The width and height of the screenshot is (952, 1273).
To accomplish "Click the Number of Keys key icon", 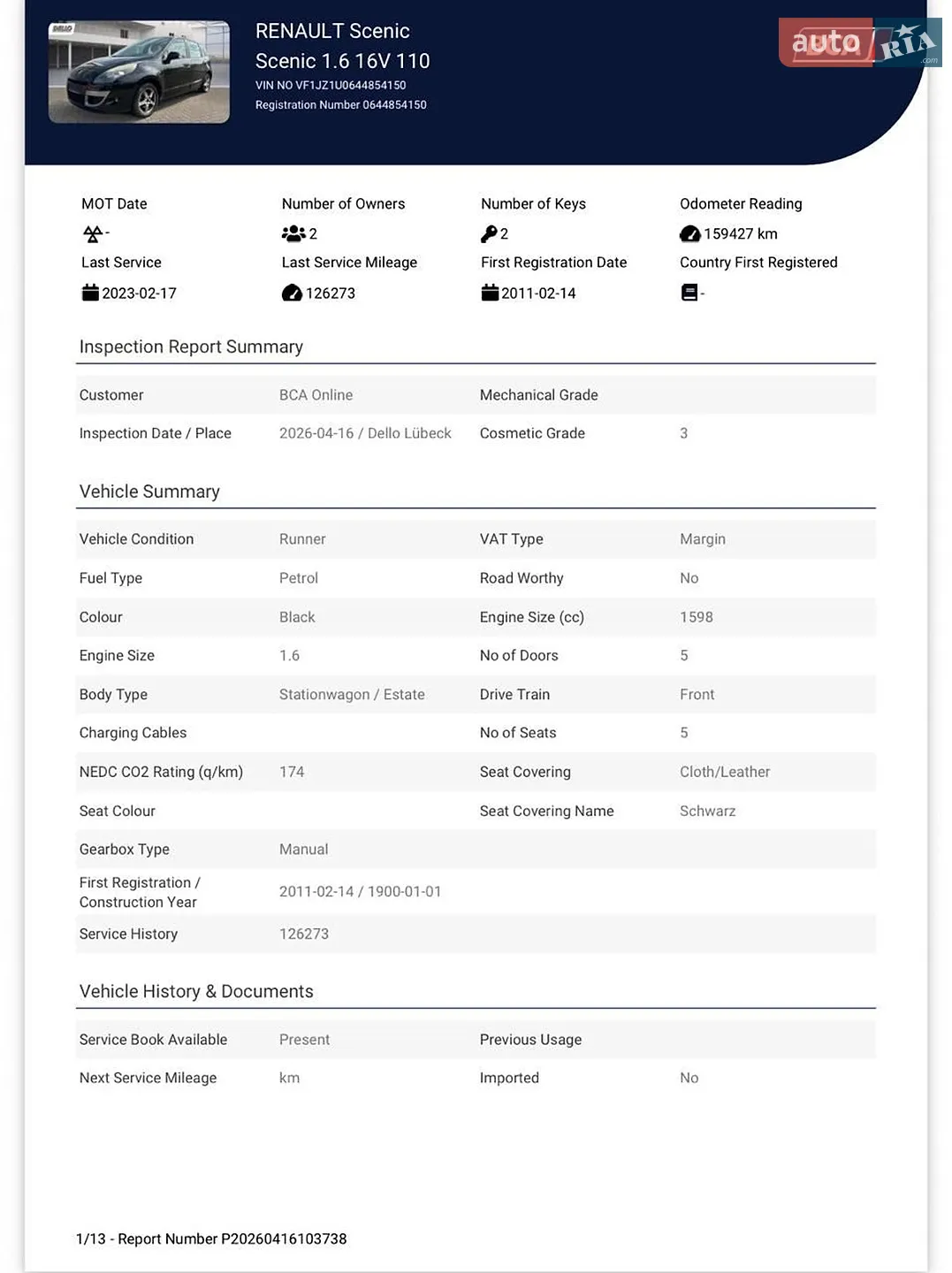I will point(489,234).
